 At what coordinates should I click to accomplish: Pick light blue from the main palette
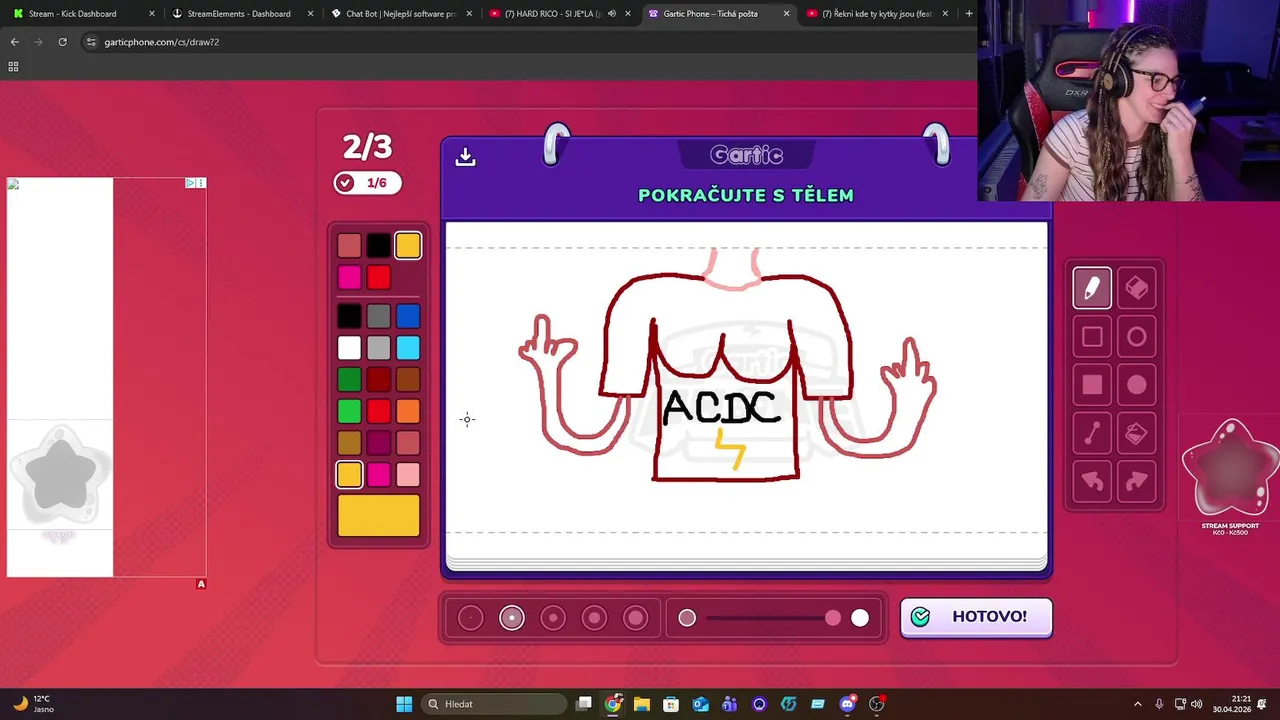coord(408,348)
